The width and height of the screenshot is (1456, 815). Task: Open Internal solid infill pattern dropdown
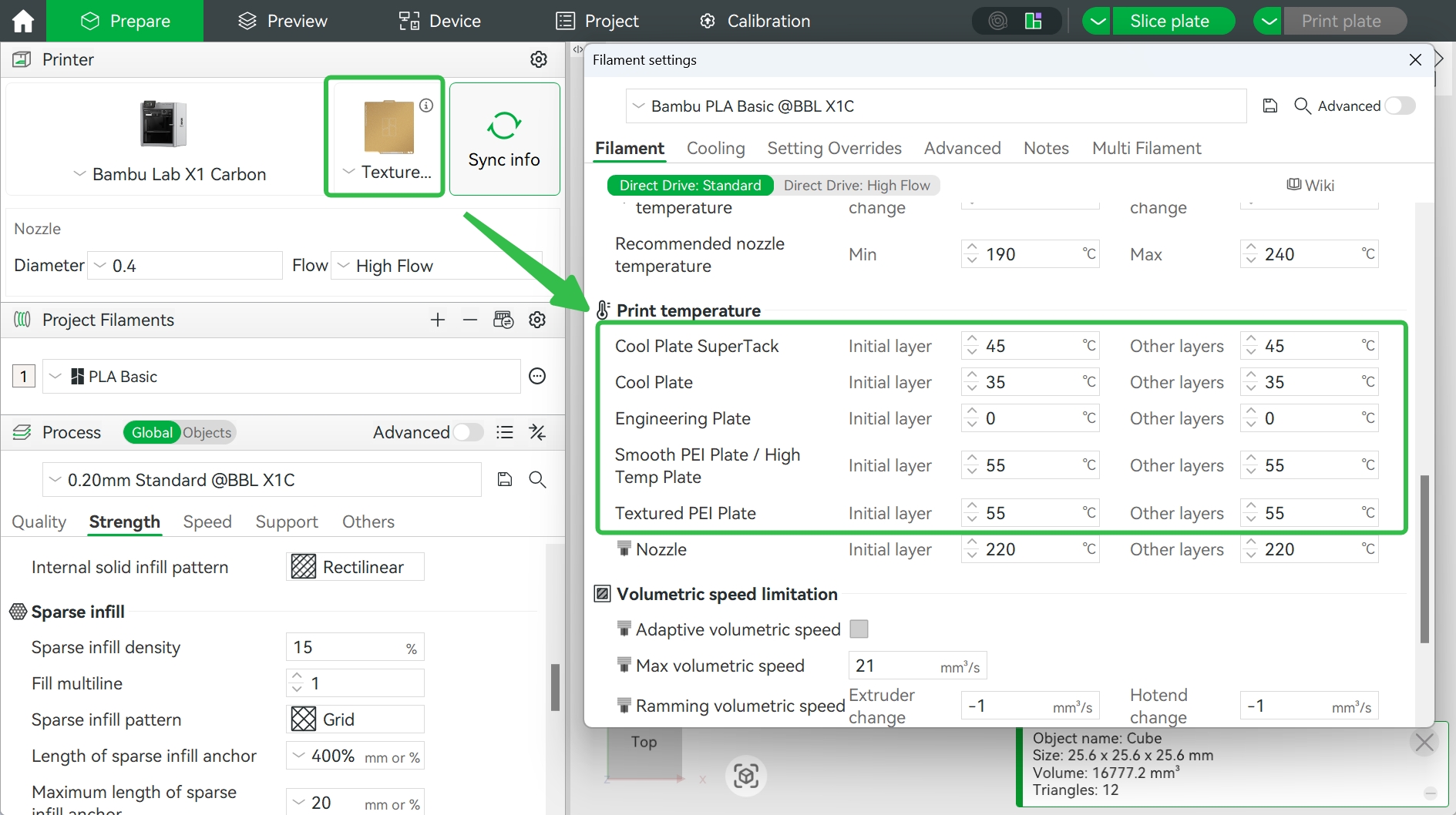coord(355,567)
